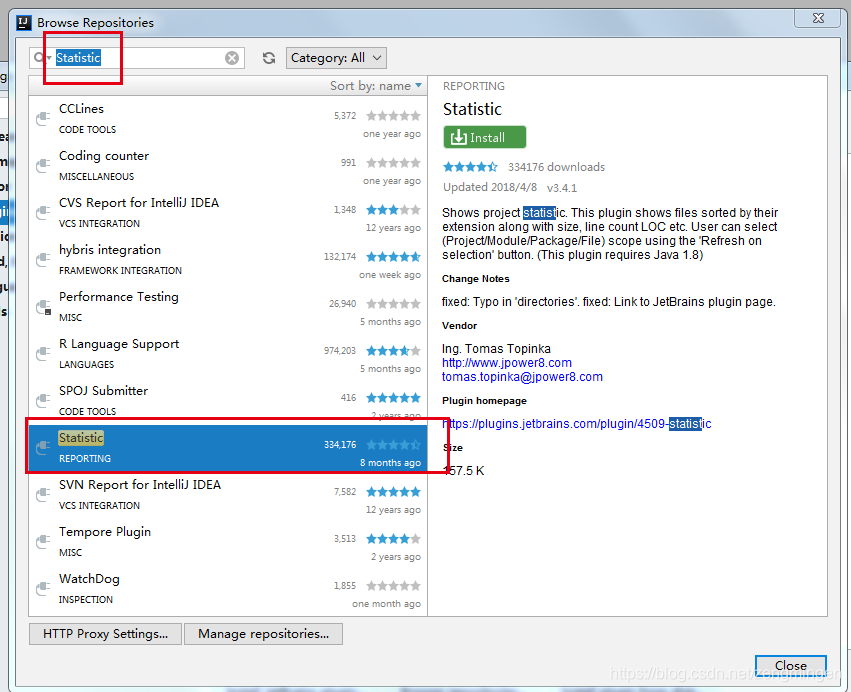Click the Close button at the bottom

click(x=790, y=665)
